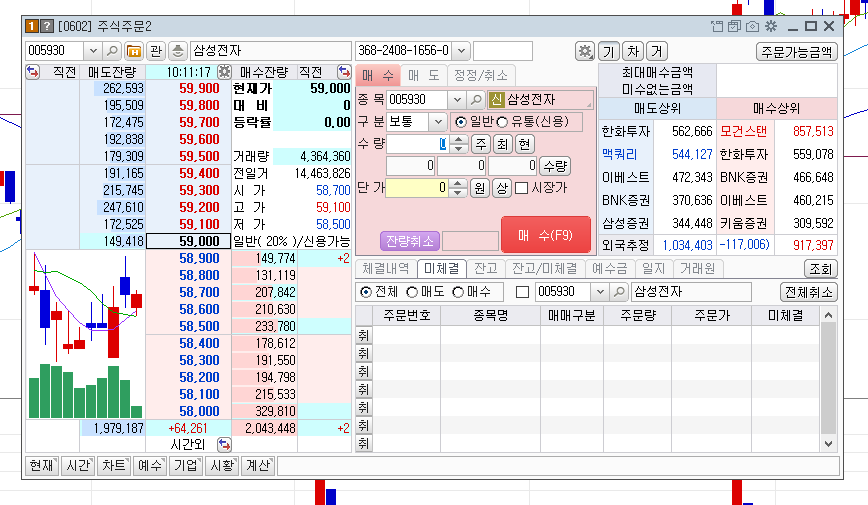The height and width of the screenshot is (505, 868).
Task: Click the red 매수(F9) buy button
Action: click(546, 235)
